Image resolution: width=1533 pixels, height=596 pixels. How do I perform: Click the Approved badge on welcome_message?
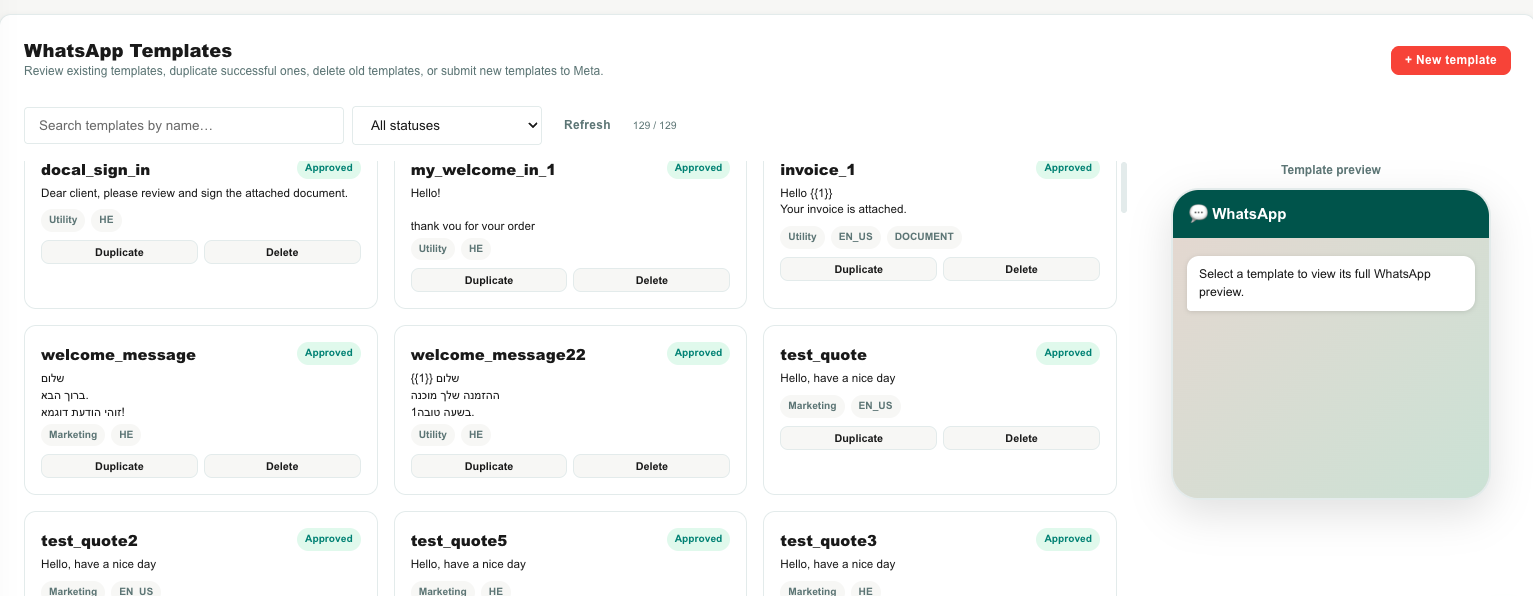coord(329,353)
